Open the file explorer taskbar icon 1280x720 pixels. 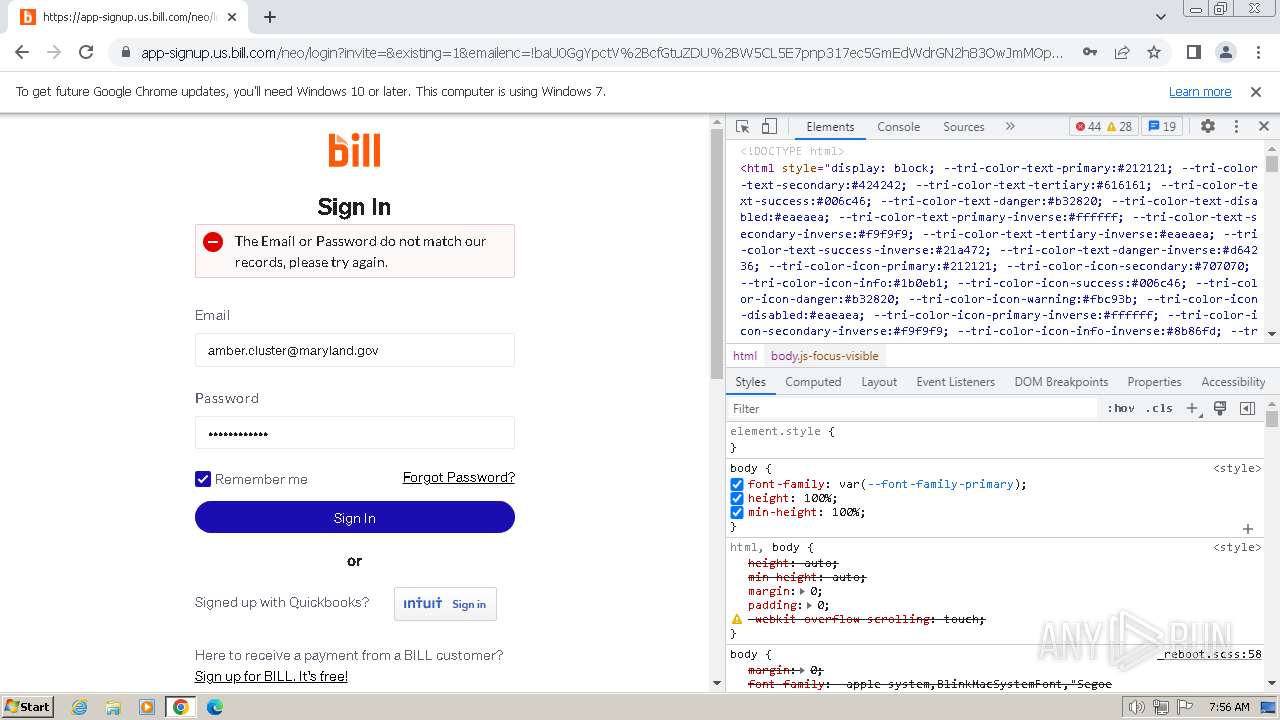tap(113, 707)
